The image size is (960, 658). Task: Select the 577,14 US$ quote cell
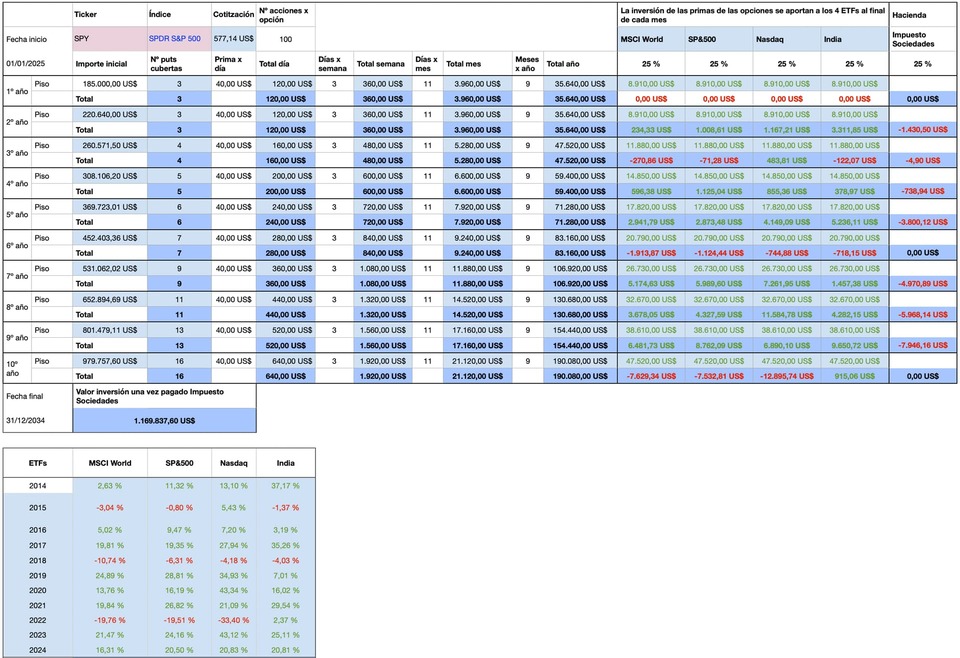234,39
